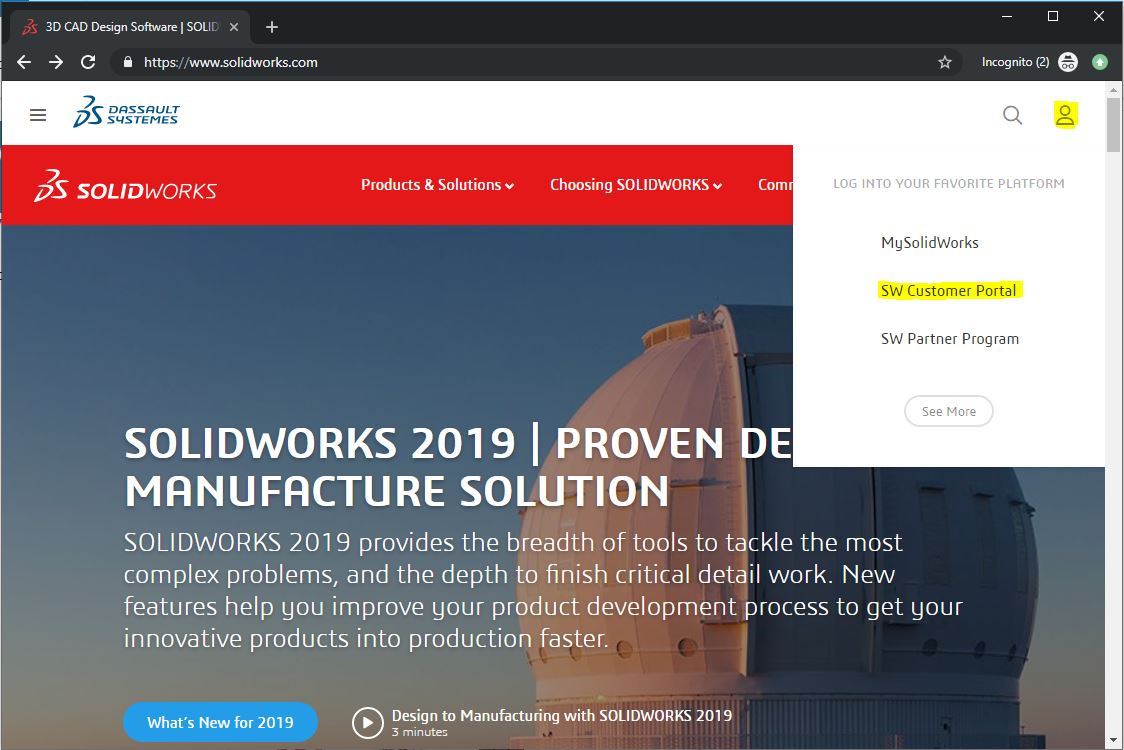Screen dimensions: 1124x750
Task: Click the Incognito mode indicator icon
Action: 1068,62
